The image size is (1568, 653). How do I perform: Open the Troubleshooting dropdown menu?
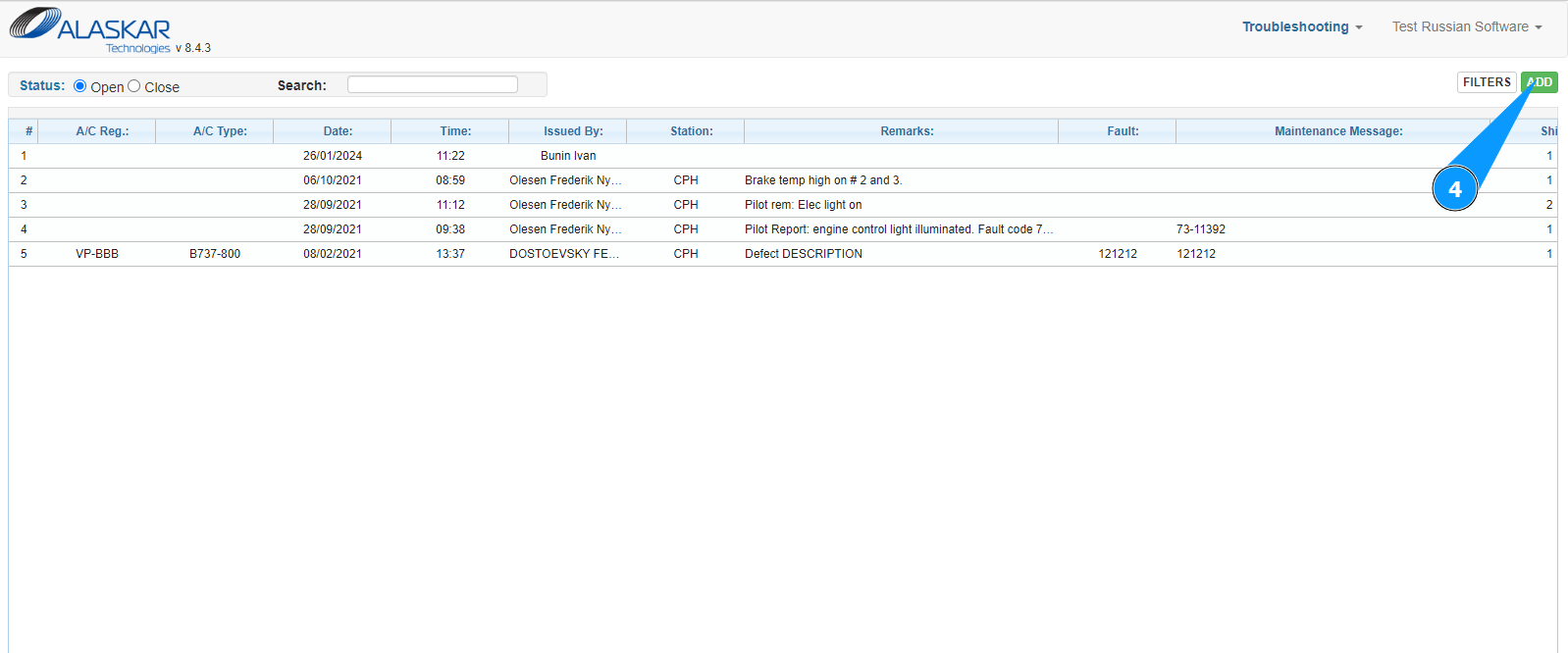point(1302,26)
